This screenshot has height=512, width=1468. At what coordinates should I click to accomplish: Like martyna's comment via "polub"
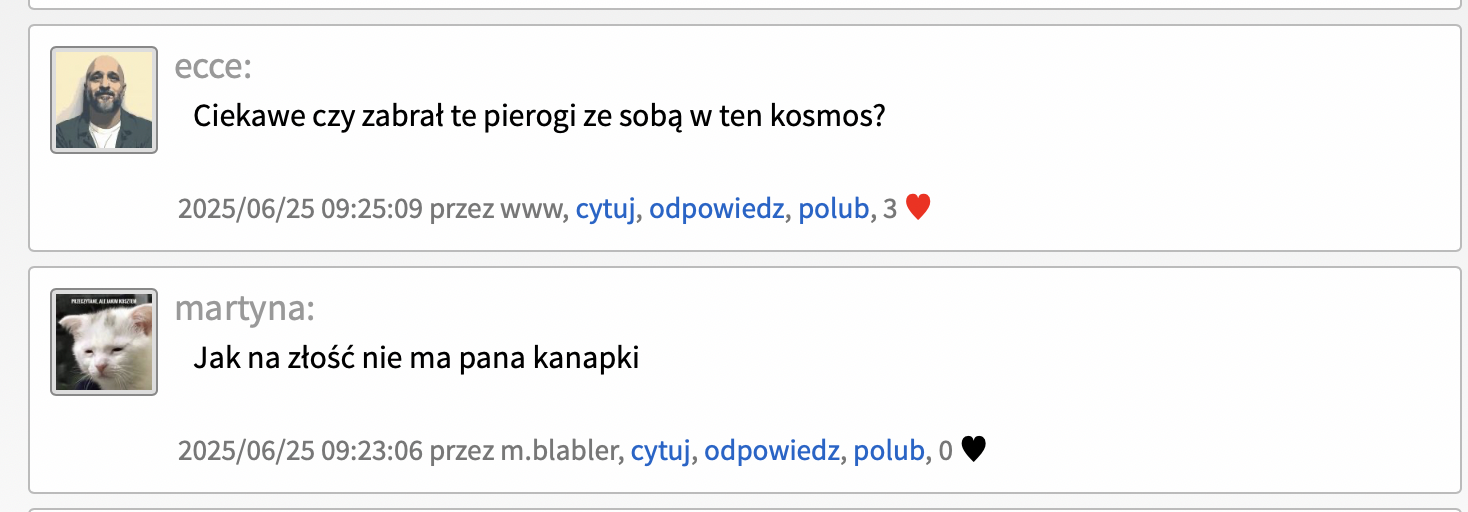tap(888, 452)
